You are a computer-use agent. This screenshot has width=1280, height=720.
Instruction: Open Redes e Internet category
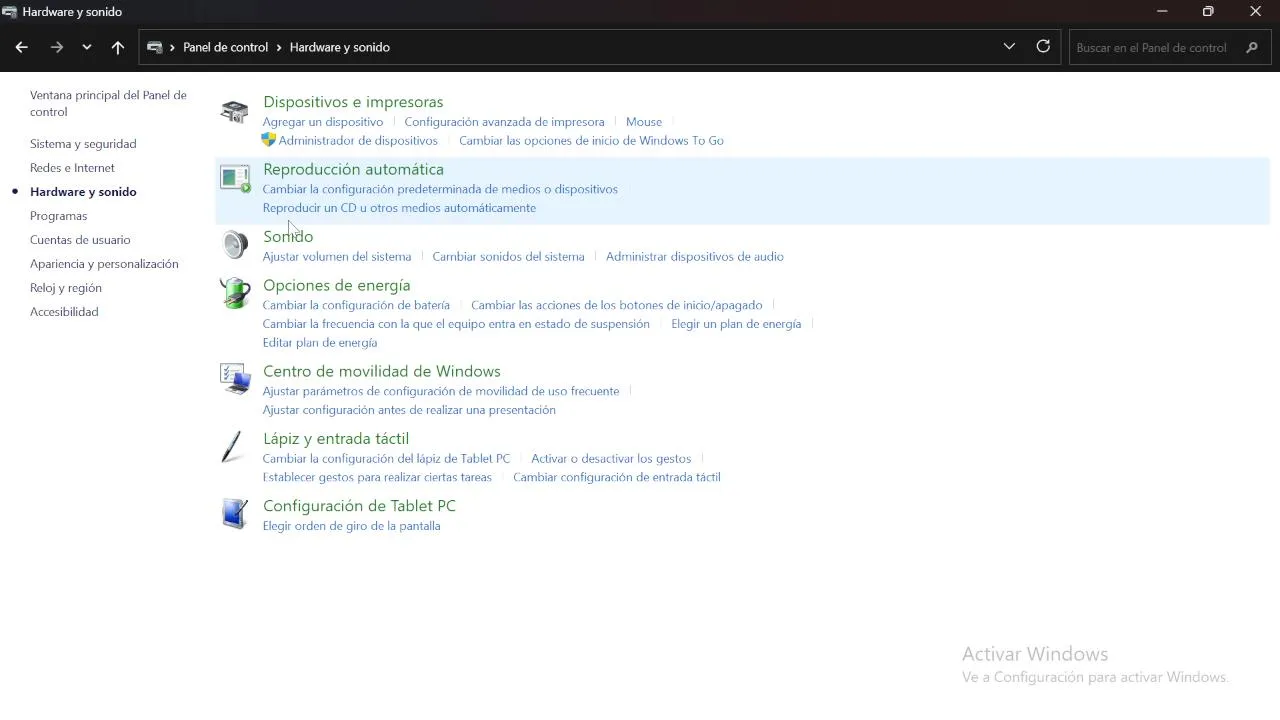point(72,168)
